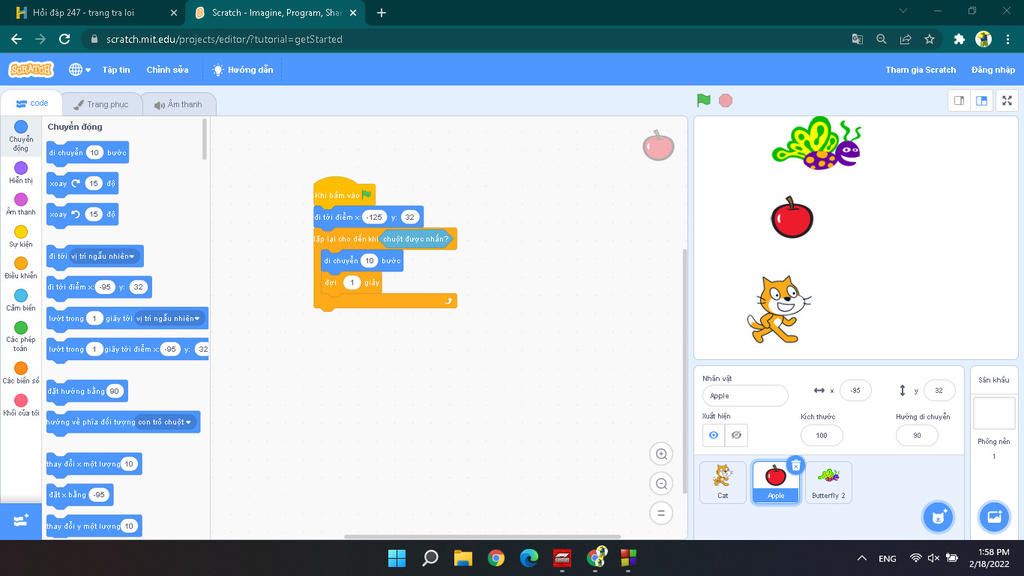The image size is (1024, 576).
Task: Zoom in the code workspace
Action: tap(661, 454)
